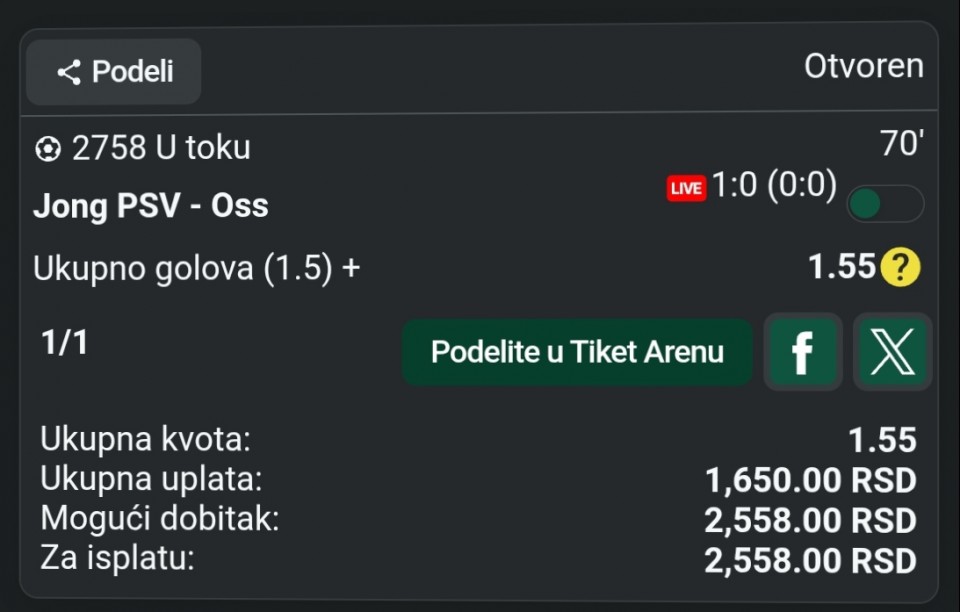The height and width of the screenshot is (612, 960).
Task: Open the yellow question mark help icon
Action: (900, 268)
